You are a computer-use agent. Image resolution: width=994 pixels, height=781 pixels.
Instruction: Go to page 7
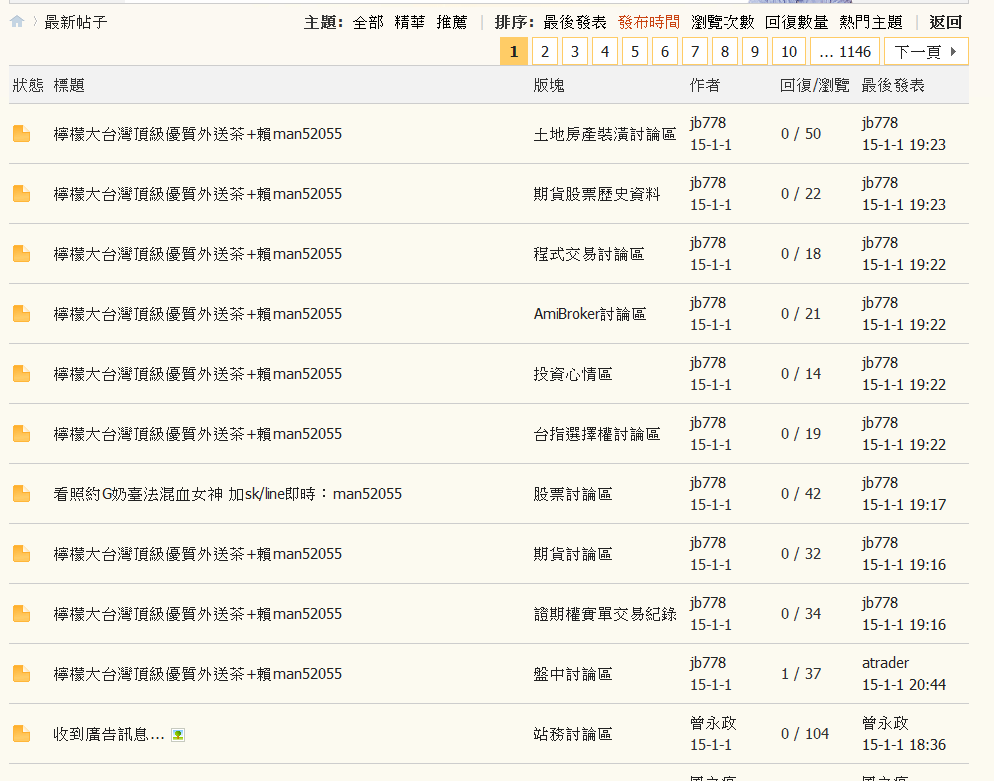695,51
